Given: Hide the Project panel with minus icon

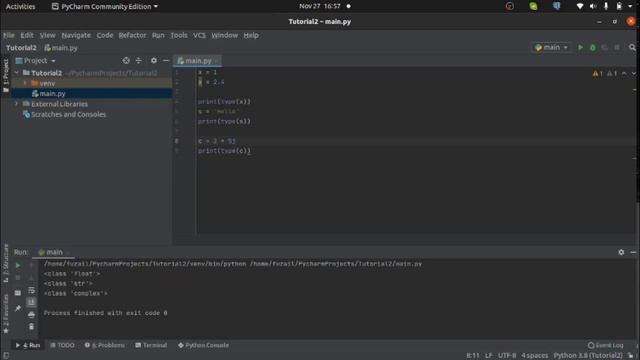Looking at the screenshot, I should click(166, 60).
